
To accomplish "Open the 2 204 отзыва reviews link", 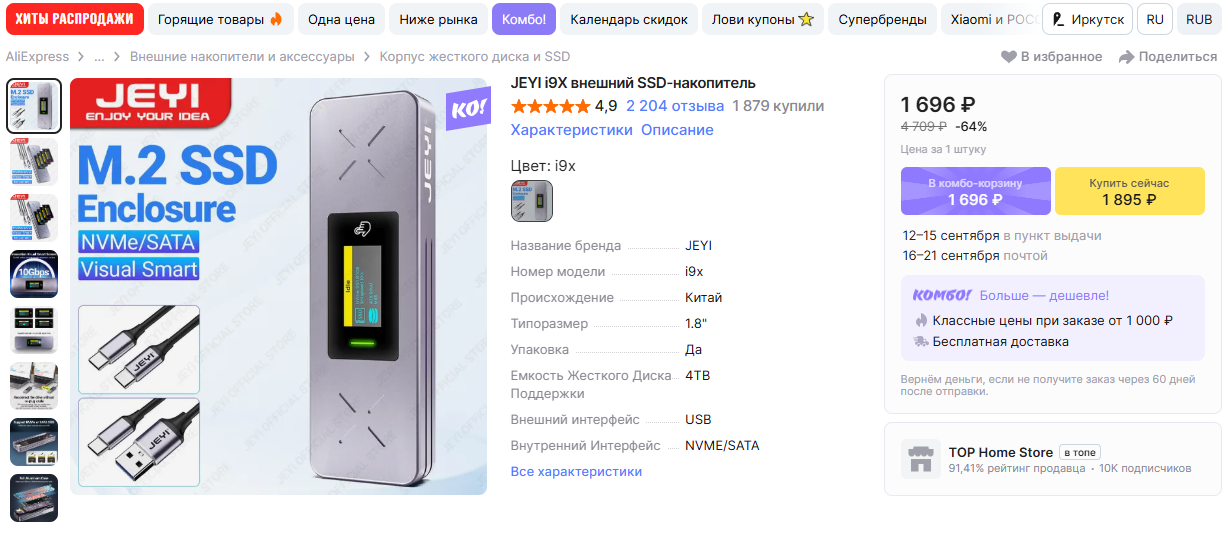I will (675, 106).
